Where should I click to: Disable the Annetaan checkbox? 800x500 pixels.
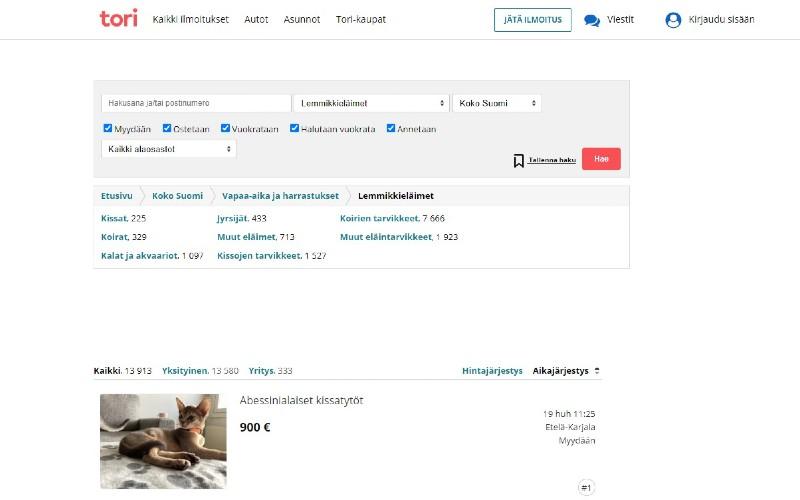tap(391, 129)
